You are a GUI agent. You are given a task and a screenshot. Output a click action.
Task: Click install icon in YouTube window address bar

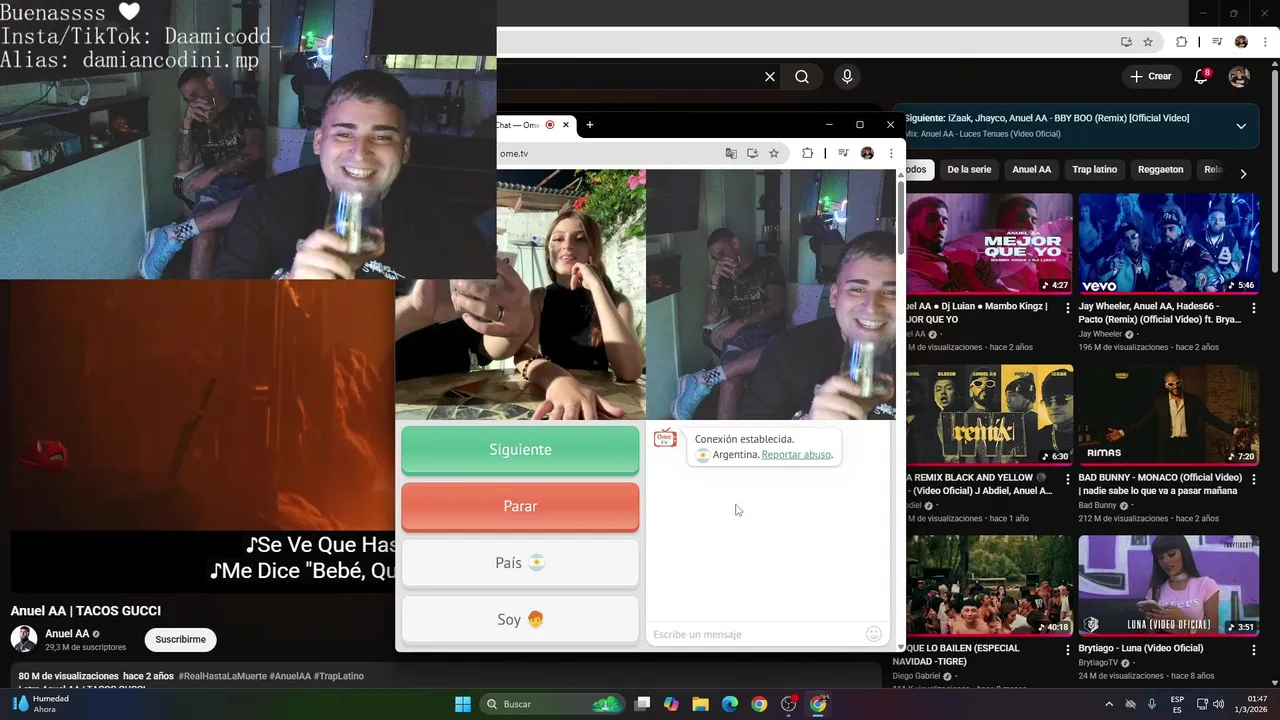pyautogui.click(x=1126, y=42)
